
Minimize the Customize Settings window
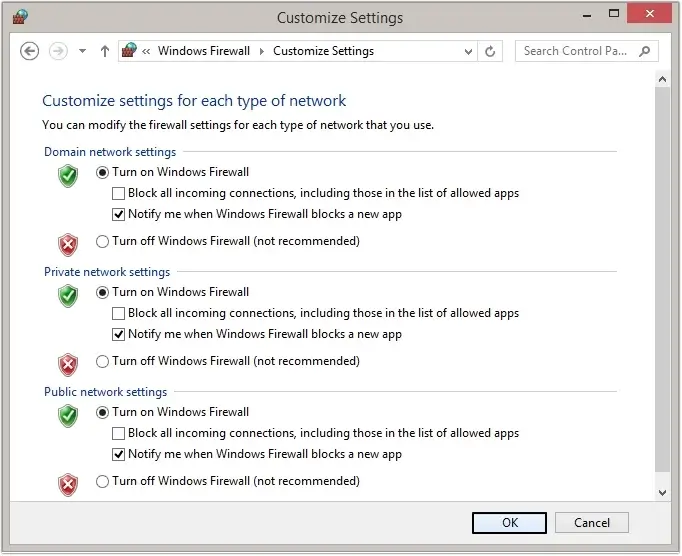tap(587, 15)
